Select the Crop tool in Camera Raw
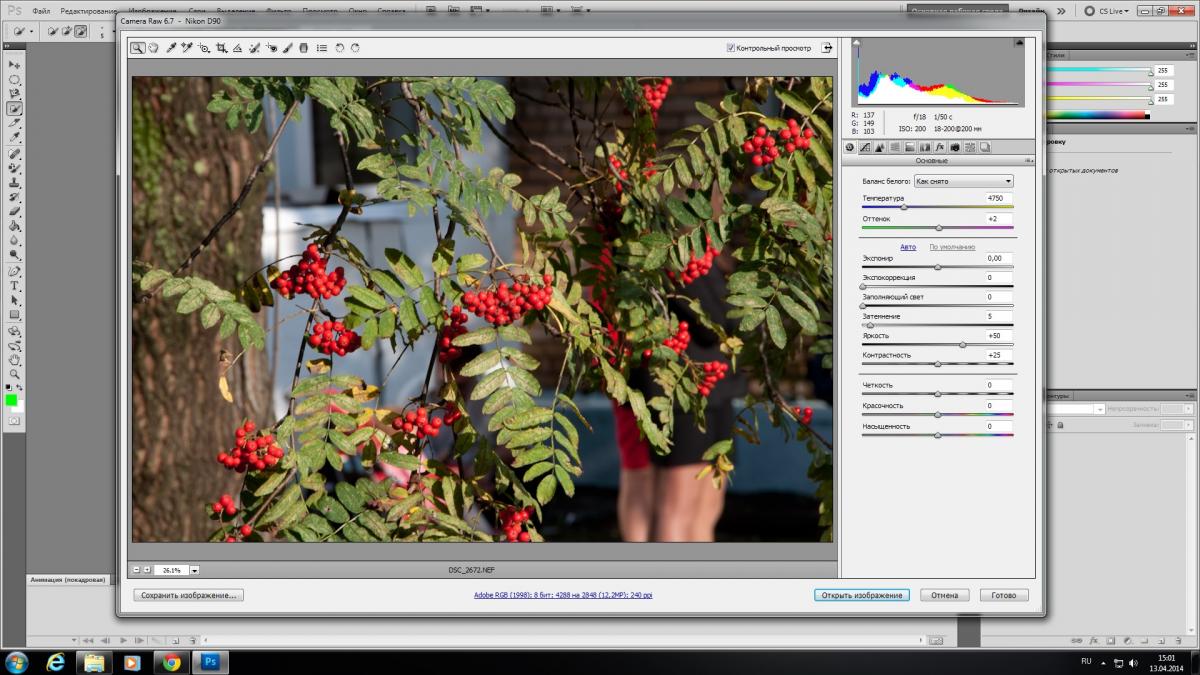Screen dimensions: 1200x675 [x=222, y=47]
